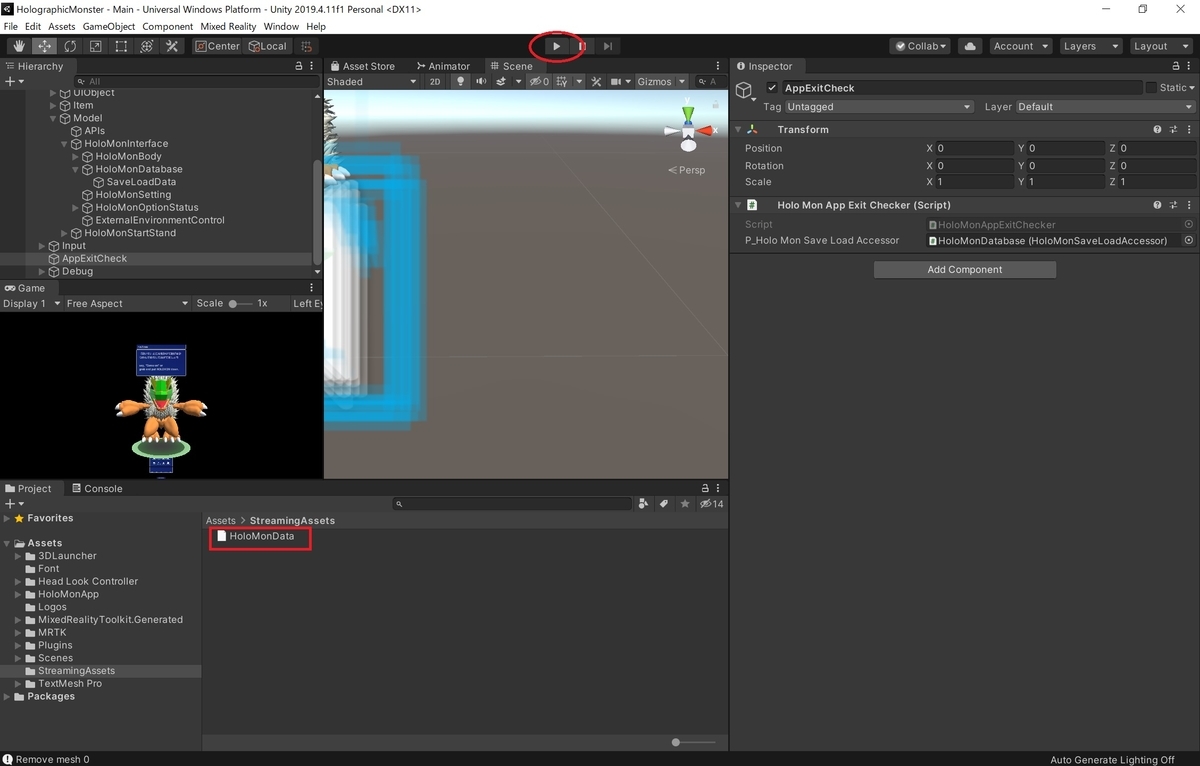Select the Move tool

pyautogui.click(x=45, y=46)
